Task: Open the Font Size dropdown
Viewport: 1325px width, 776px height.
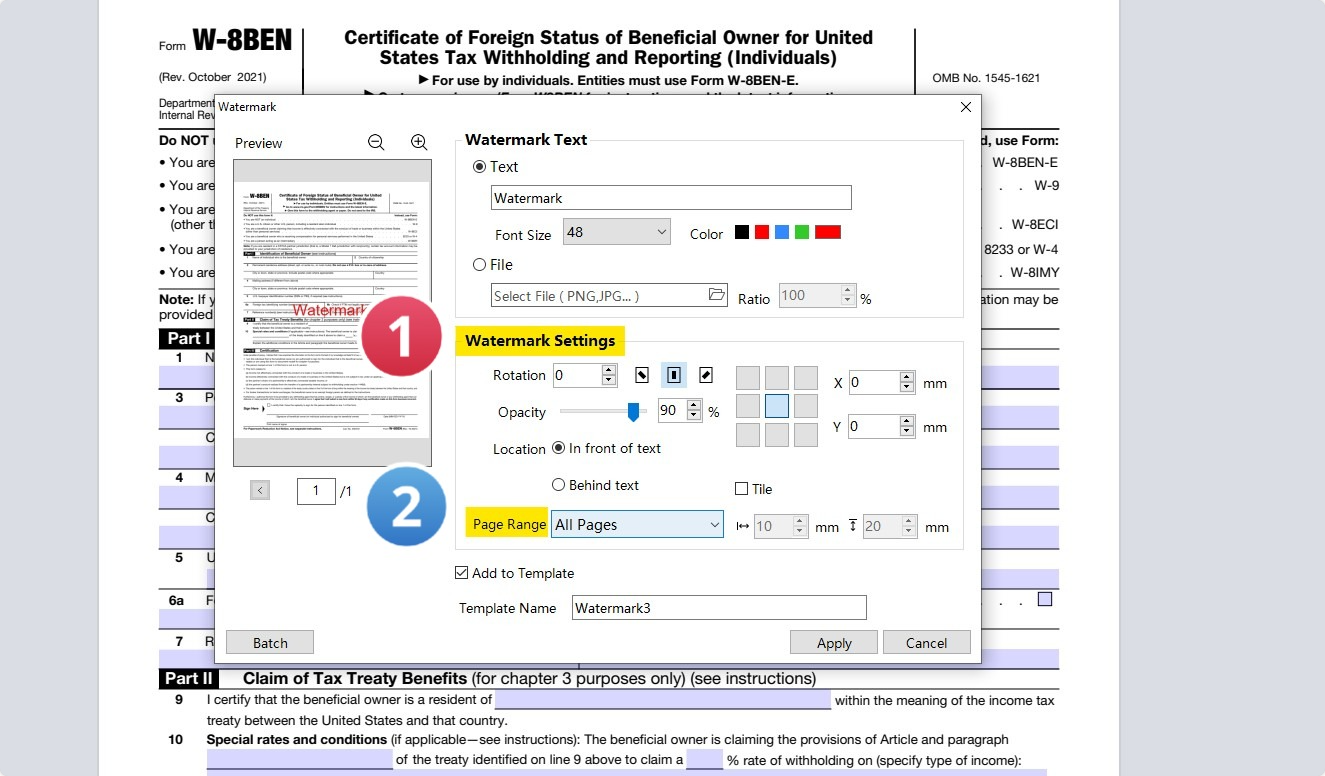Action: point(616,232)
